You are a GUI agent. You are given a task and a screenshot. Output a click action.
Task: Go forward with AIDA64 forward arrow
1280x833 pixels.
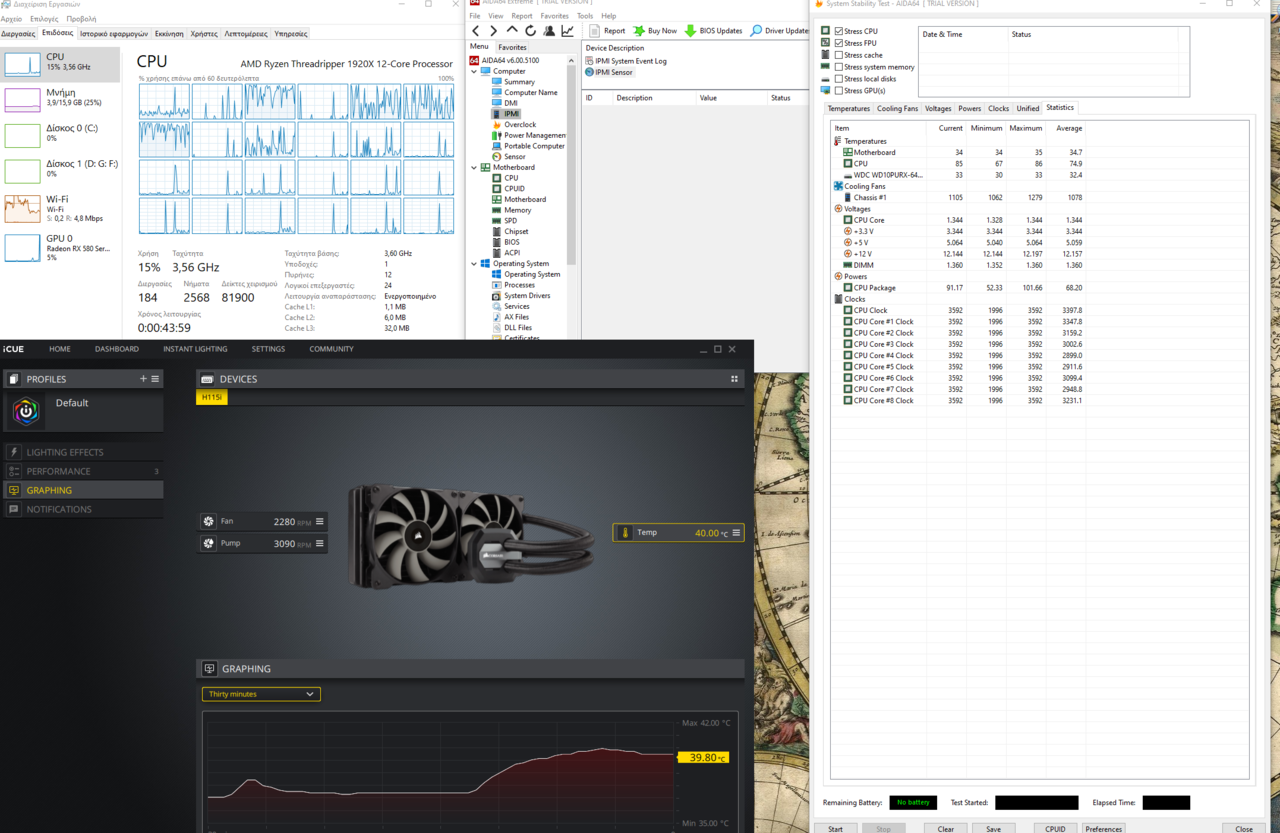[494, 31]
